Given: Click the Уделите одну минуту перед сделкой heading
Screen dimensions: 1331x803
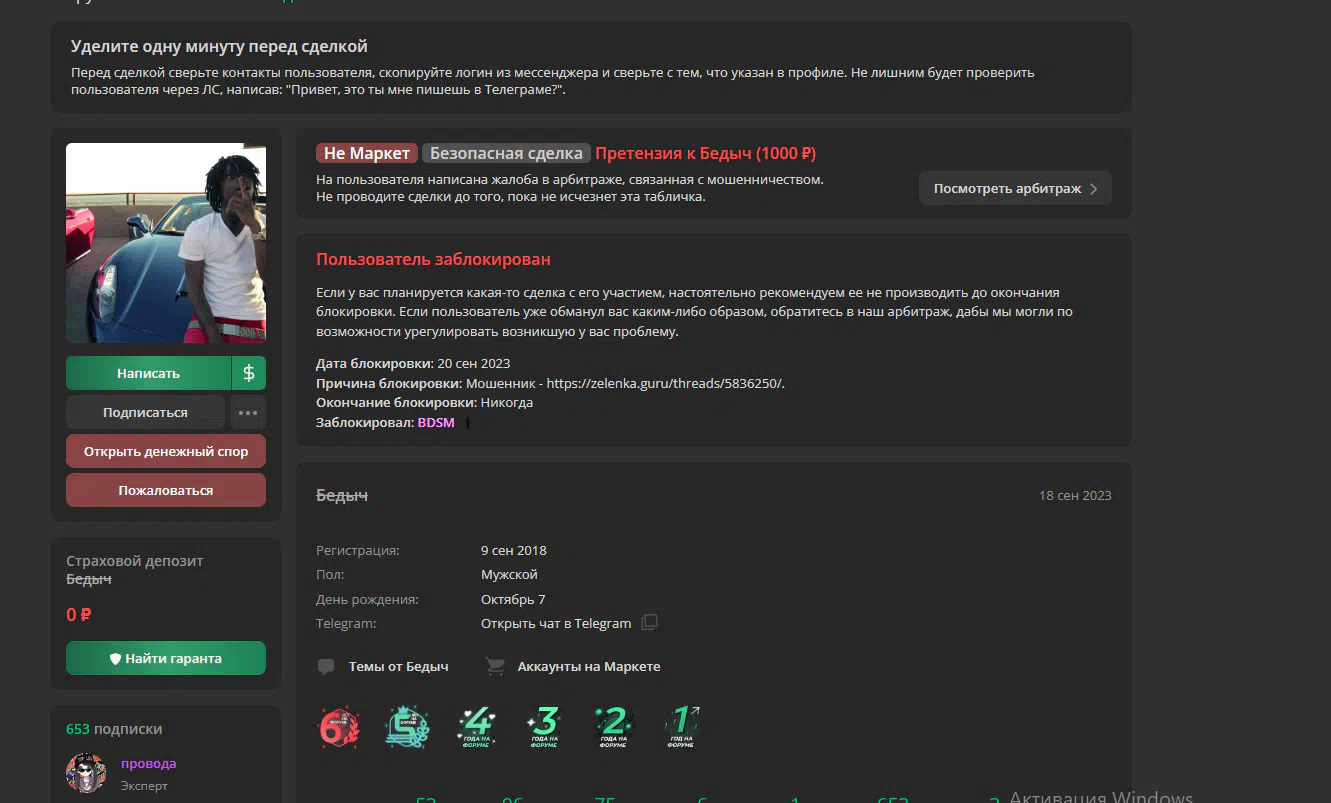Looking at the screenshot, I should [x=220, y=46].
